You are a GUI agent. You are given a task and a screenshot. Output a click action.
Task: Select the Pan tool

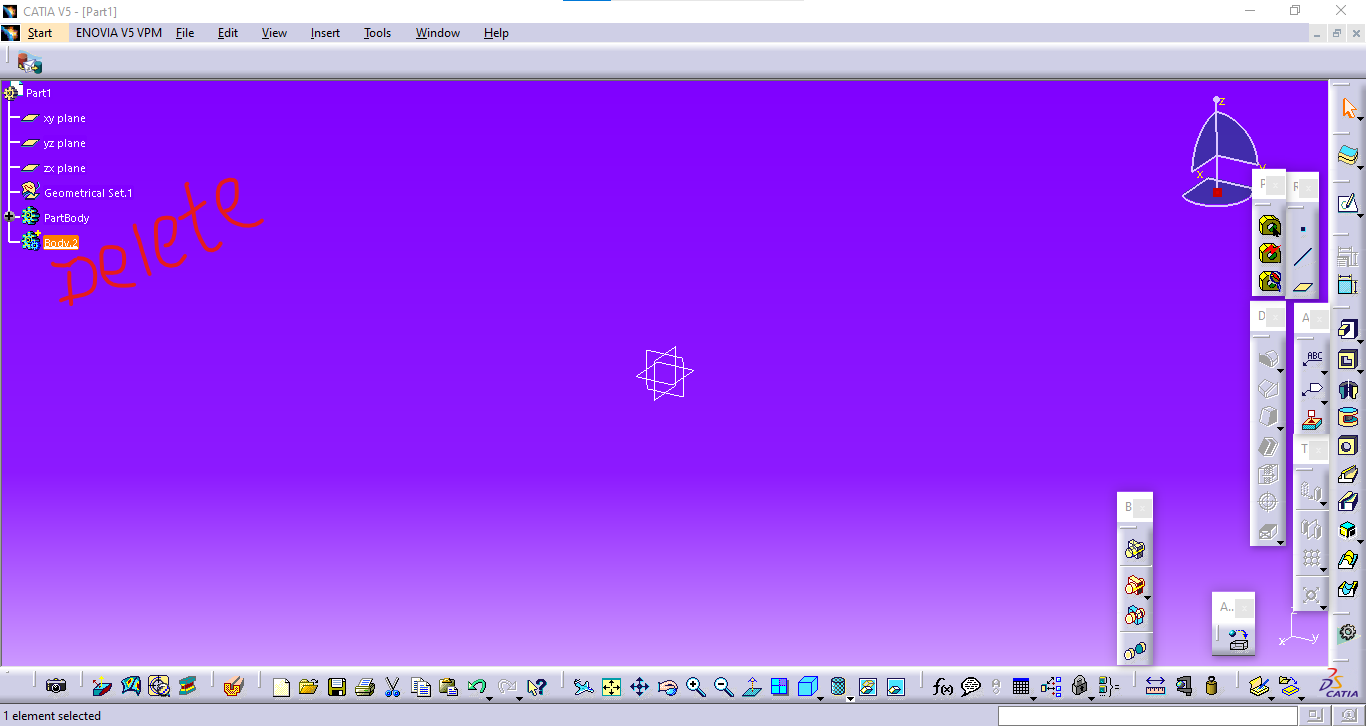[639, 687]
